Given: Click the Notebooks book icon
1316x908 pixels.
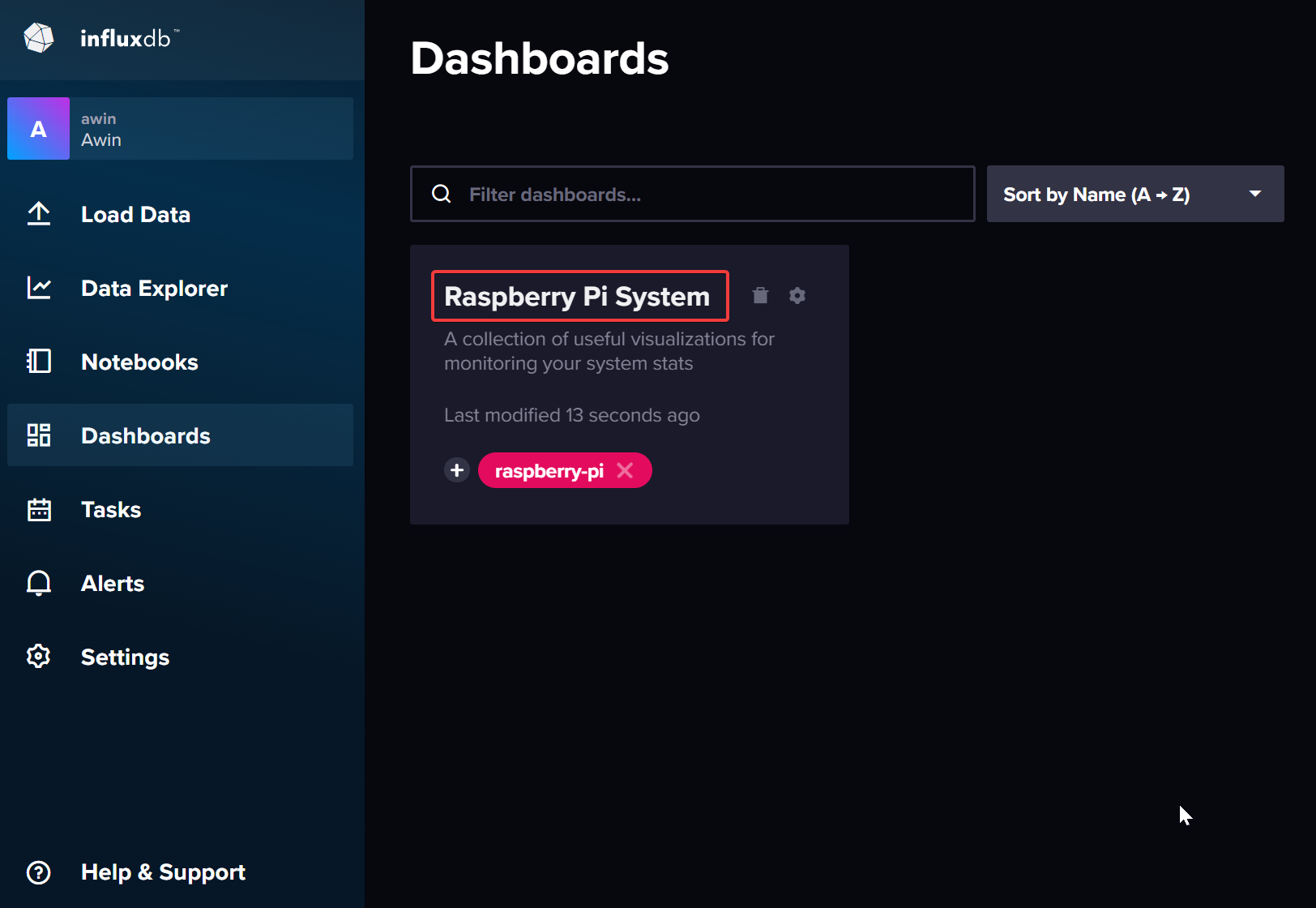Looking at the screenshot, I should [x=38, y=362].
